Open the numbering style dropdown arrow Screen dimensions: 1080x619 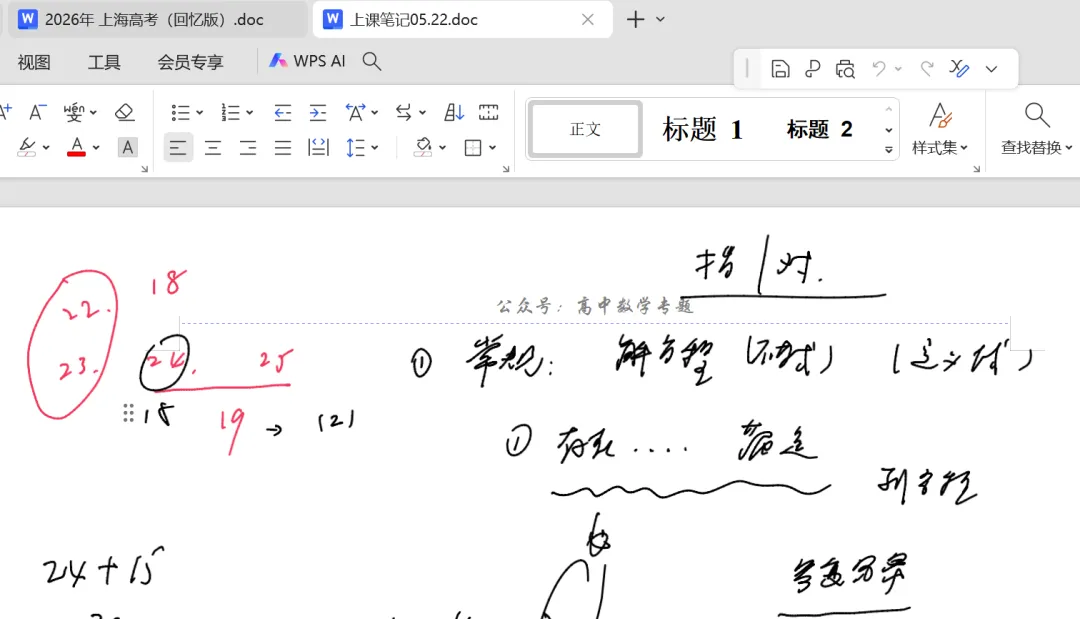[249, 112]
